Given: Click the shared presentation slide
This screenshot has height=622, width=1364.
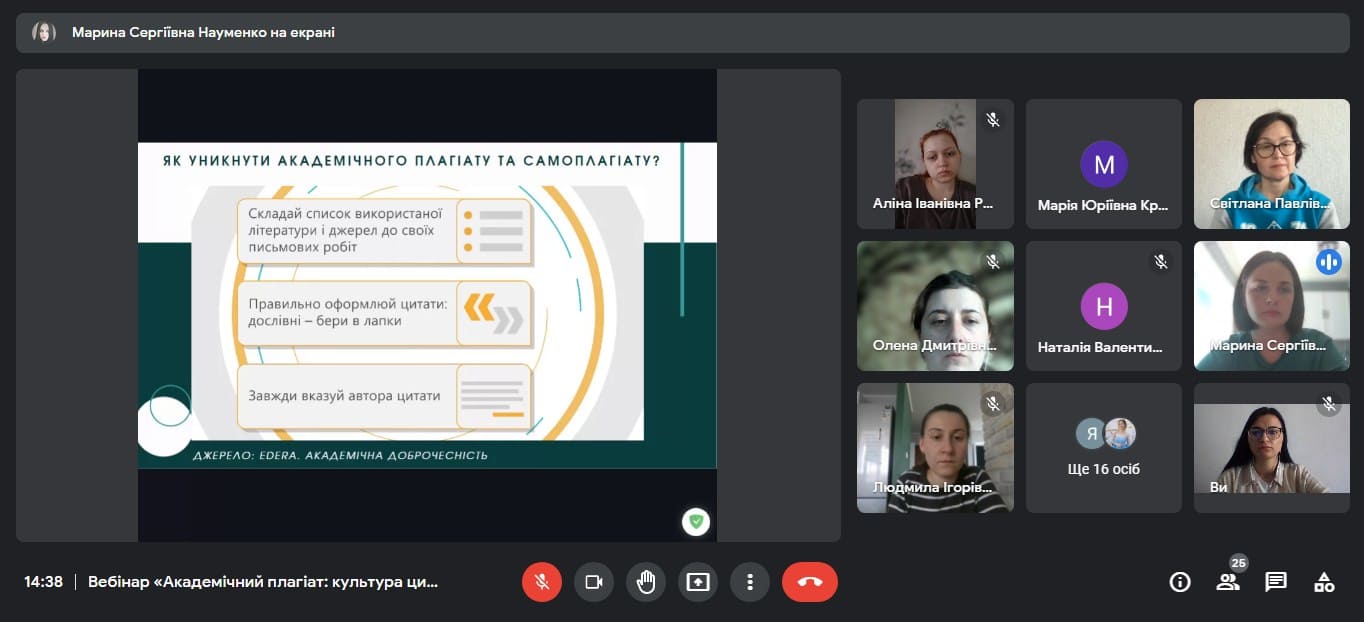Looking at the screenshot, I should (x=427, y=305).
